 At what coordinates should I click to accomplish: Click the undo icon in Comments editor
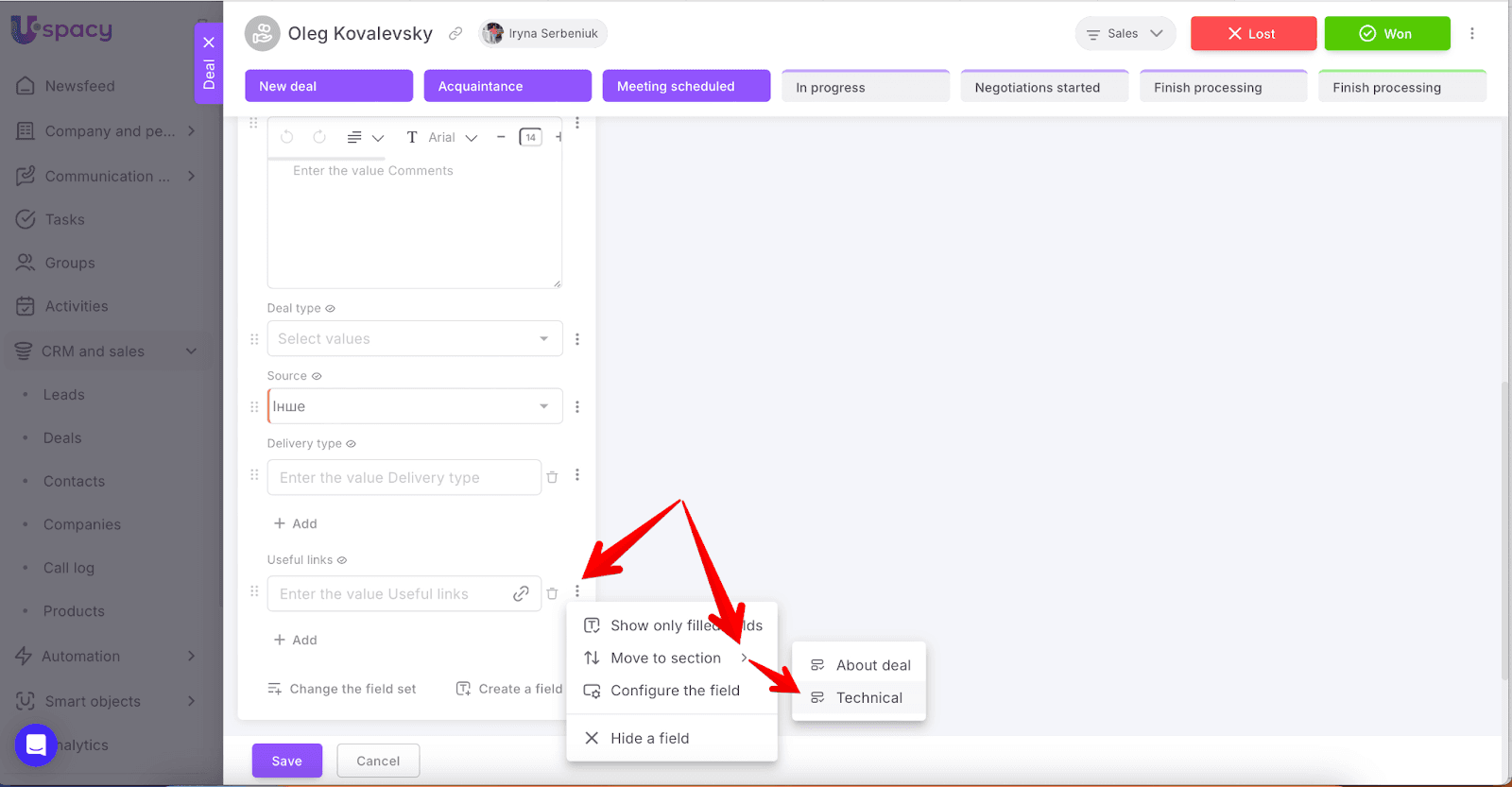pos(287,137)
